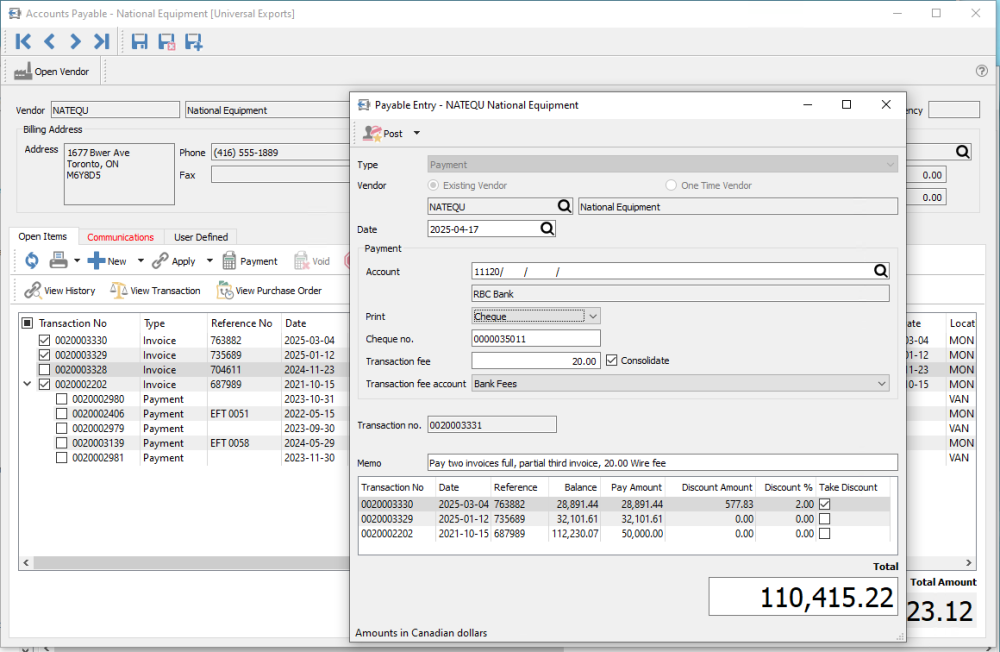
Task: Open the print options dropdown arrow
Action: pos(77,260)
